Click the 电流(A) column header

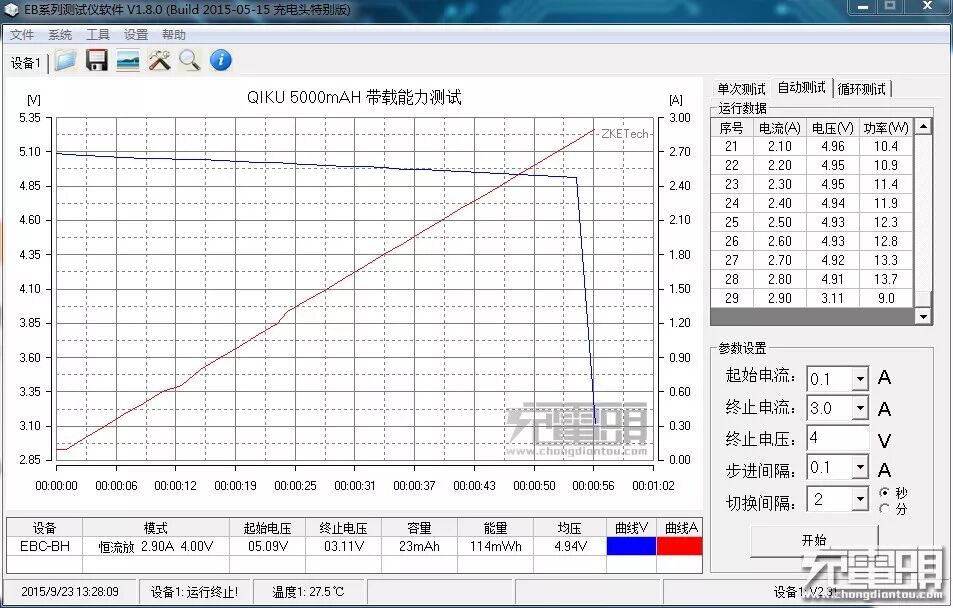pyautogui.click(x=780, y=128)
